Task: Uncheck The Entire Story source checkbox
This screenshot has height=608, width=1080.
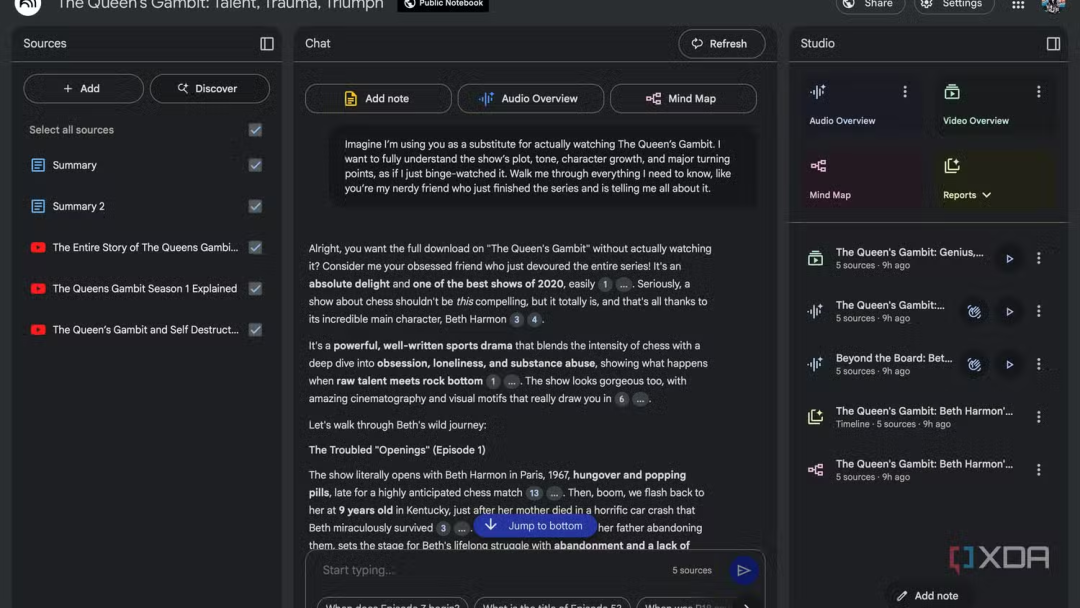Action: pyautogui.click(x=255, y=247)
